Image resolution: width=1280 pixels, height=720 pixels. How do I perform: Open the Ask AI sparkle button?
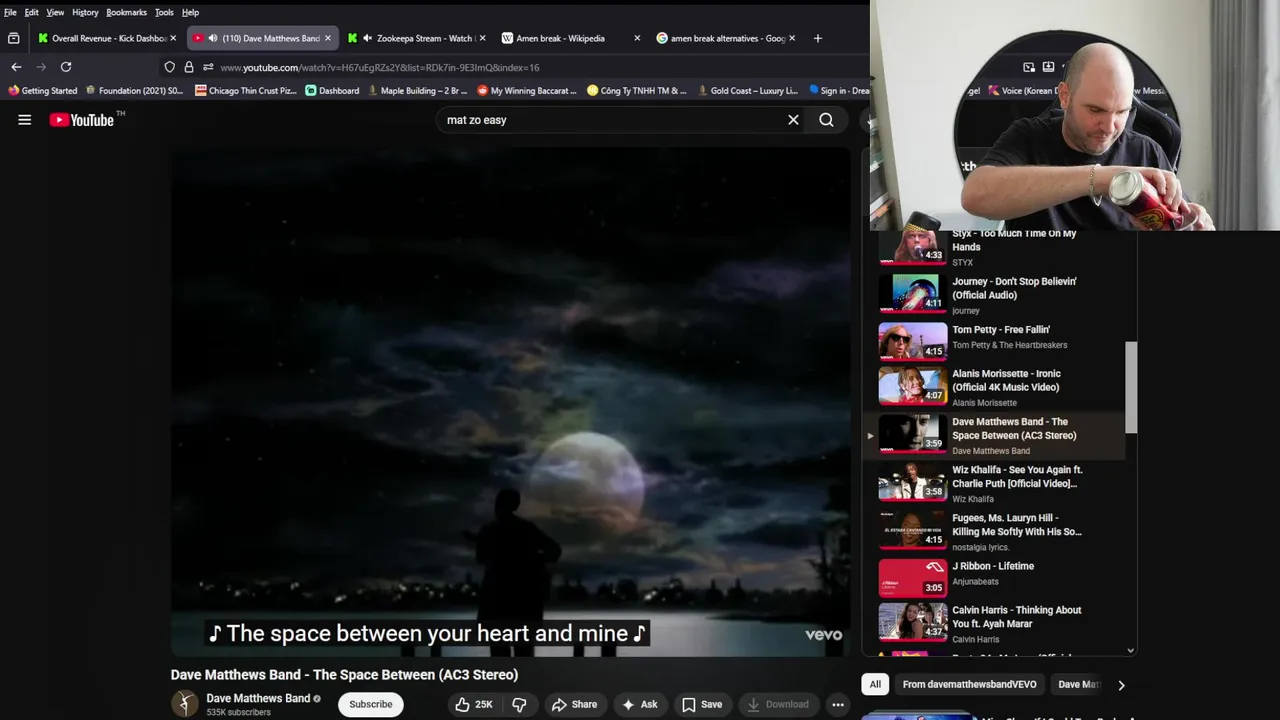click(639, 704)
